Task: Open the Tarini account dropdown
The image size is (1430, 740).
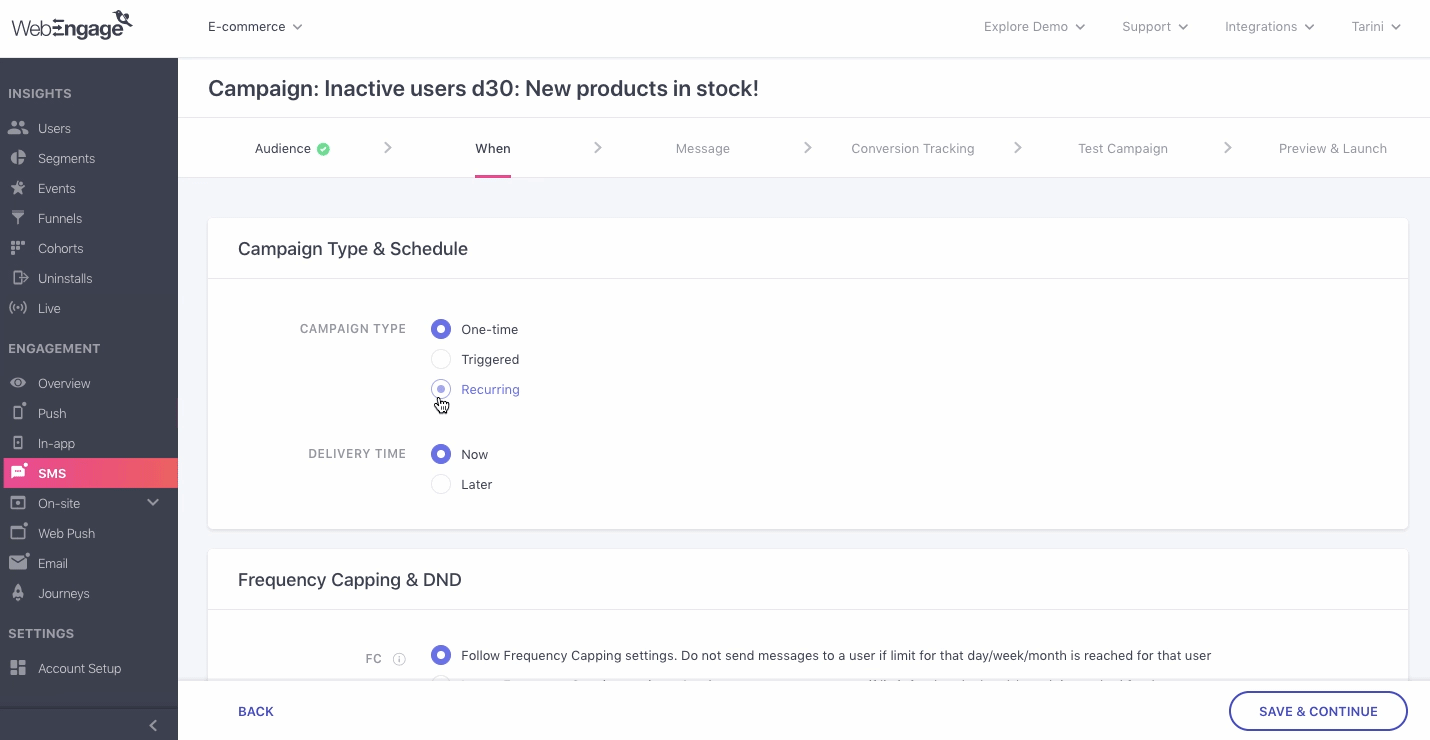Action: tap(1376, 27)
